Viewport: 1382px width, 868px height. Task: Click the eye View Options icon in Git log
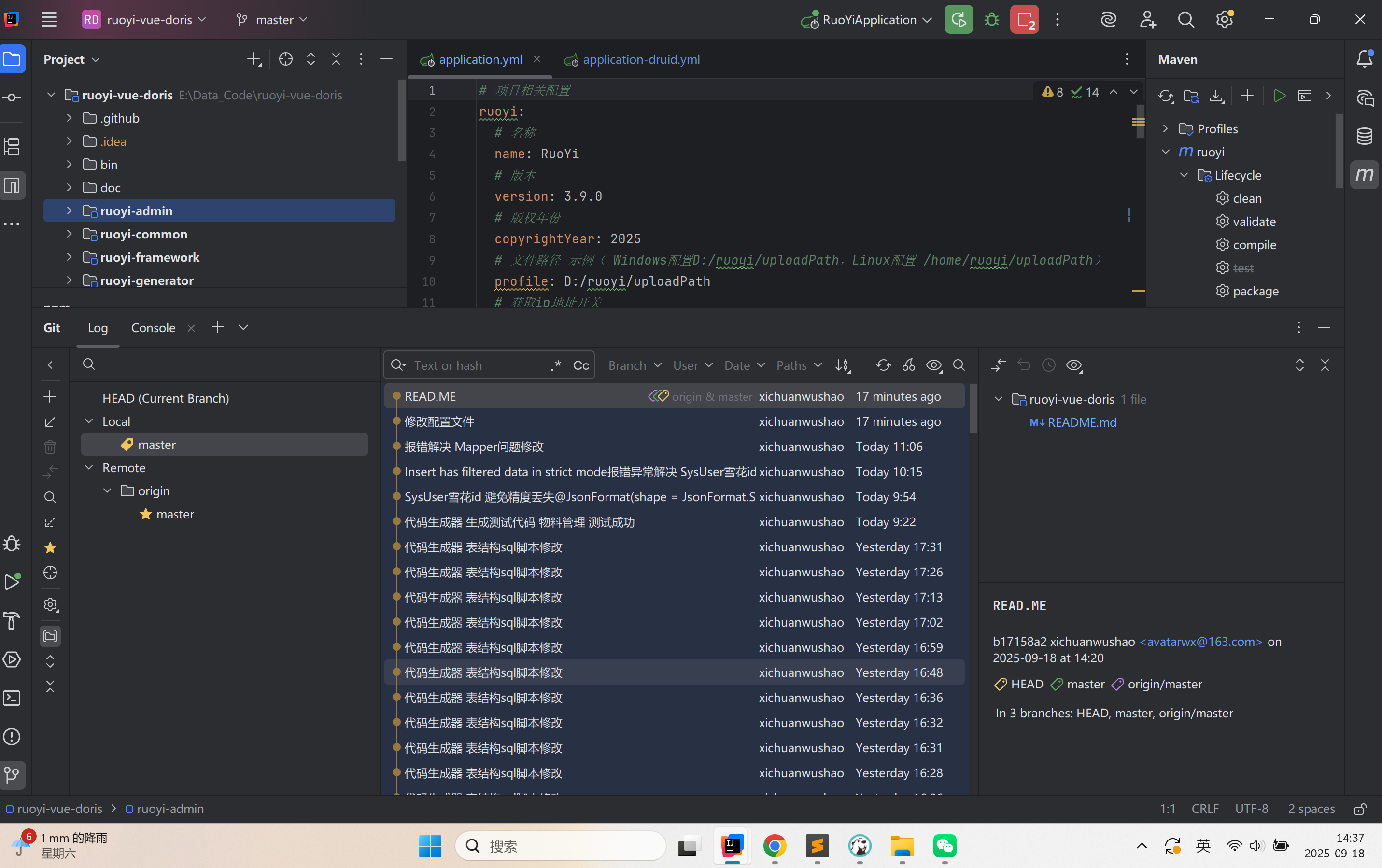pos(934,365)
